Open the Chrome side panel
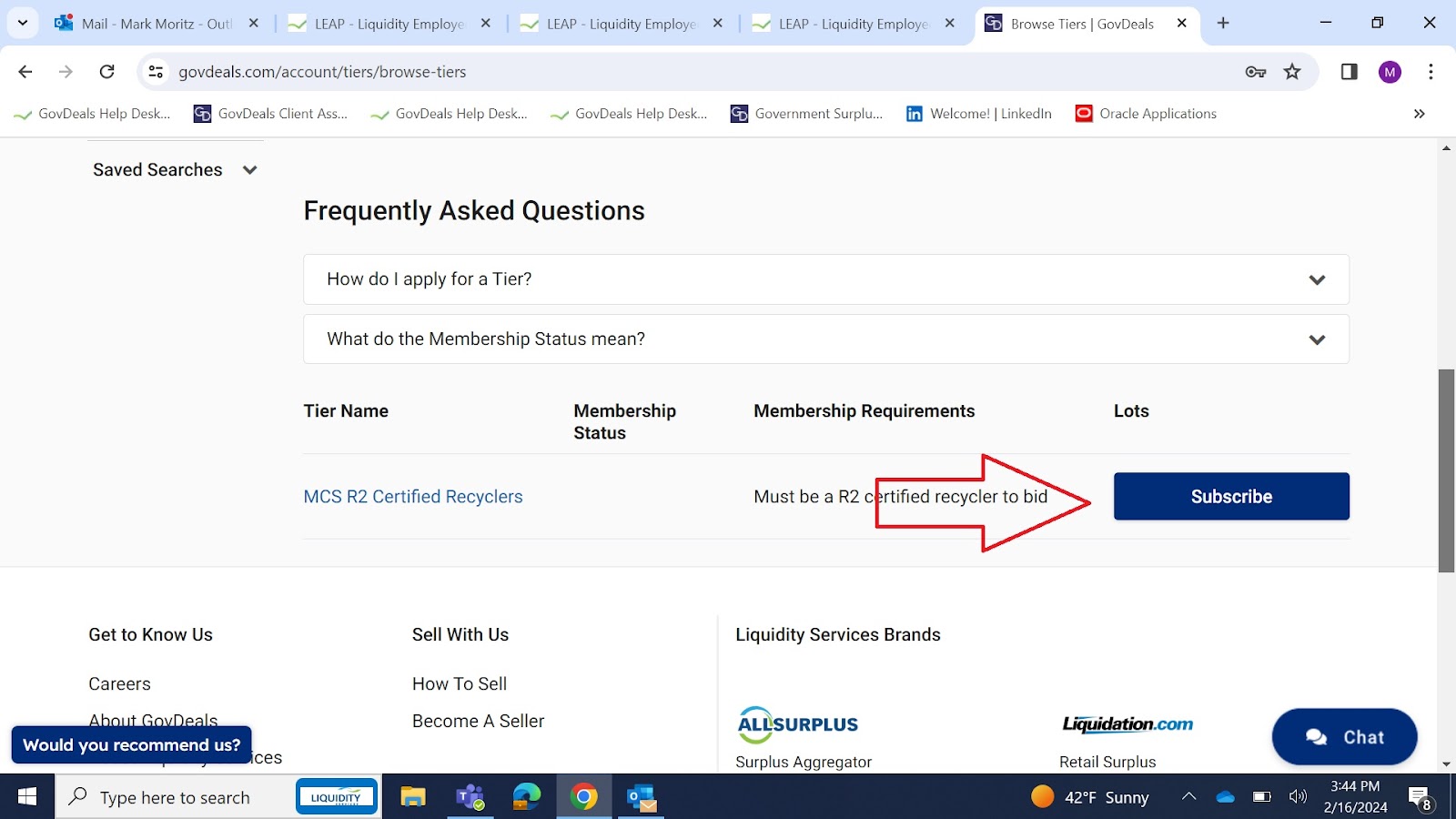 click(x=1350, y=72)
